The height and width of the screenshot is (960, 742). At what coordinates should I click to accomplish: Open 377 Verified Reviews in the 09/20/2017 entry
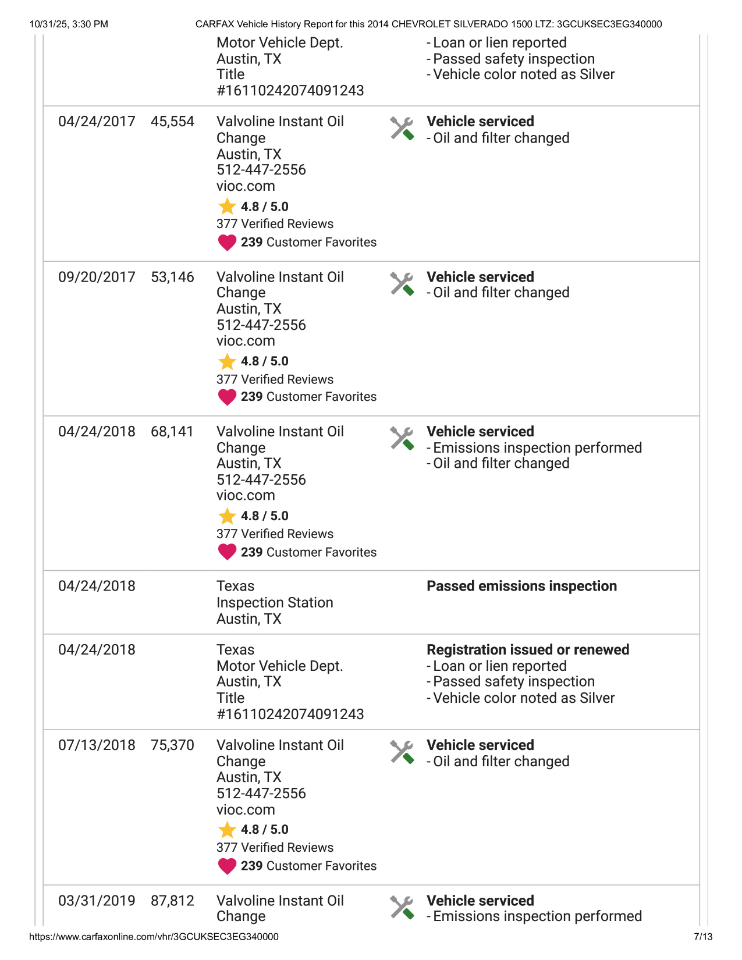[275, 379]
